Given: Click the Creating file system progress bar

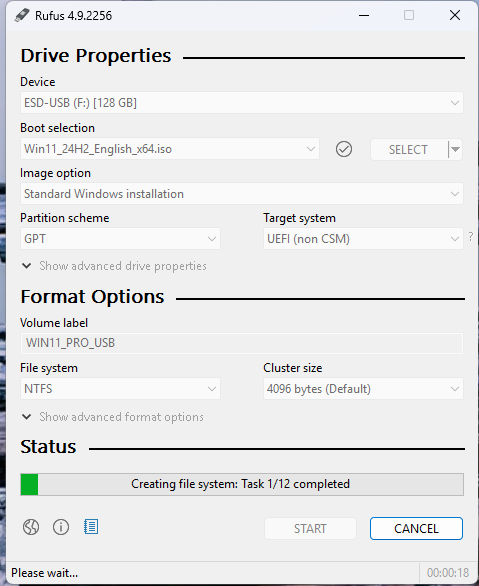Looking at the screenshot, I should 242,484.
